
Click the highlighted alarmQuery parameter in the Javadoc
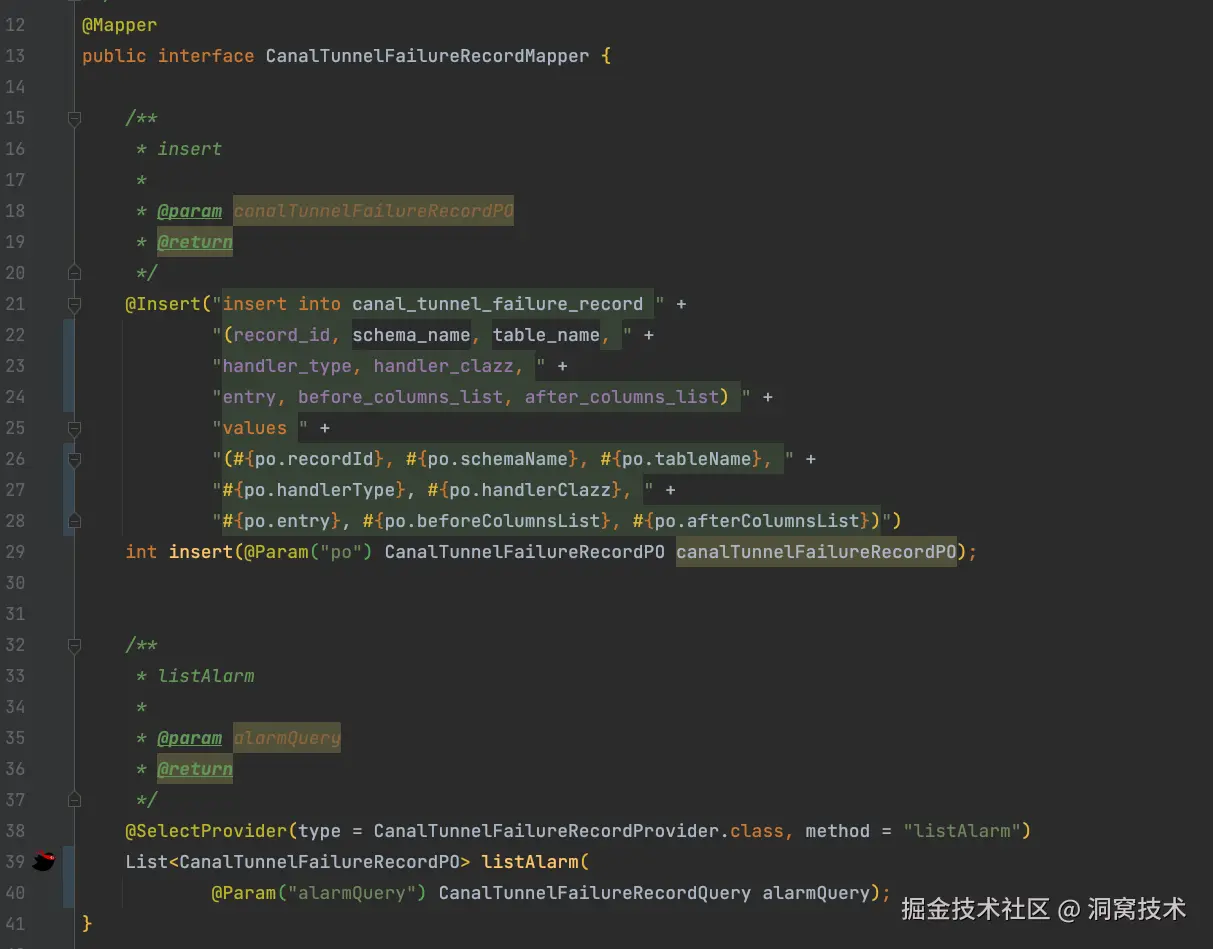point(286,737)
